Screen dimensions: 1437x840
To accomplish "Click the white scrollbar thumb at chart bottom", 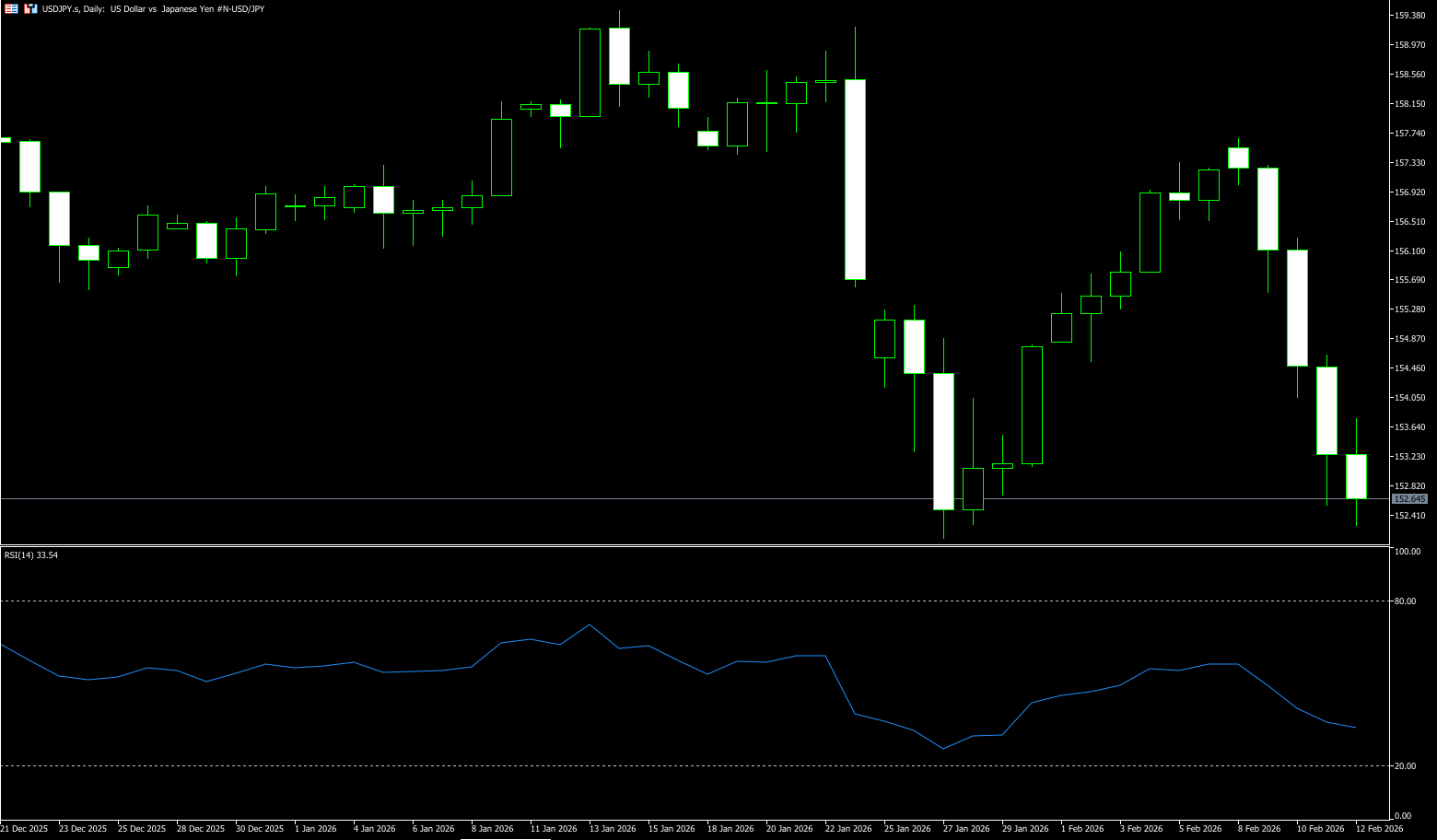I will point(505,838).
